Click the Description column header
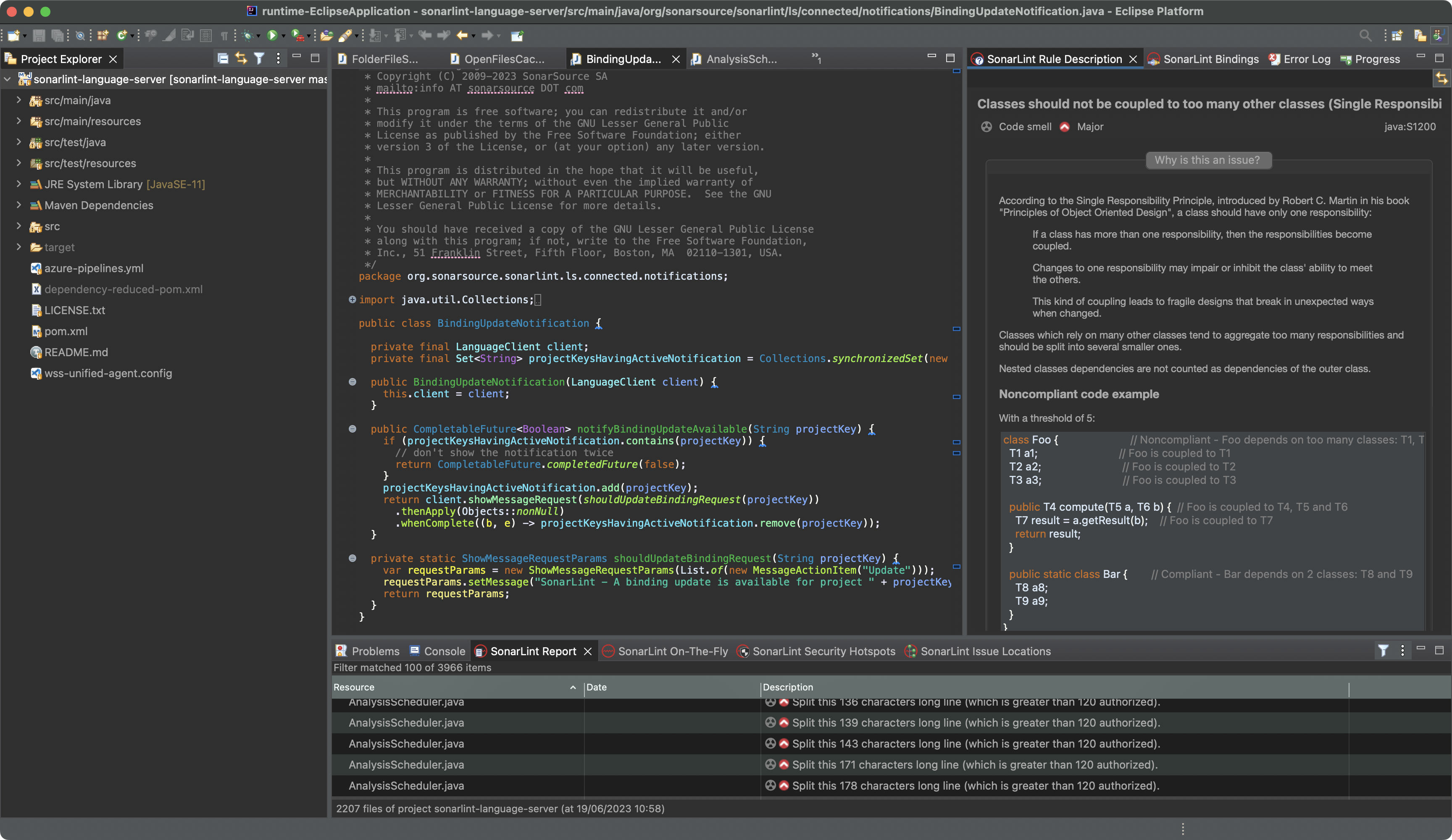 (x=1054, y=687)
